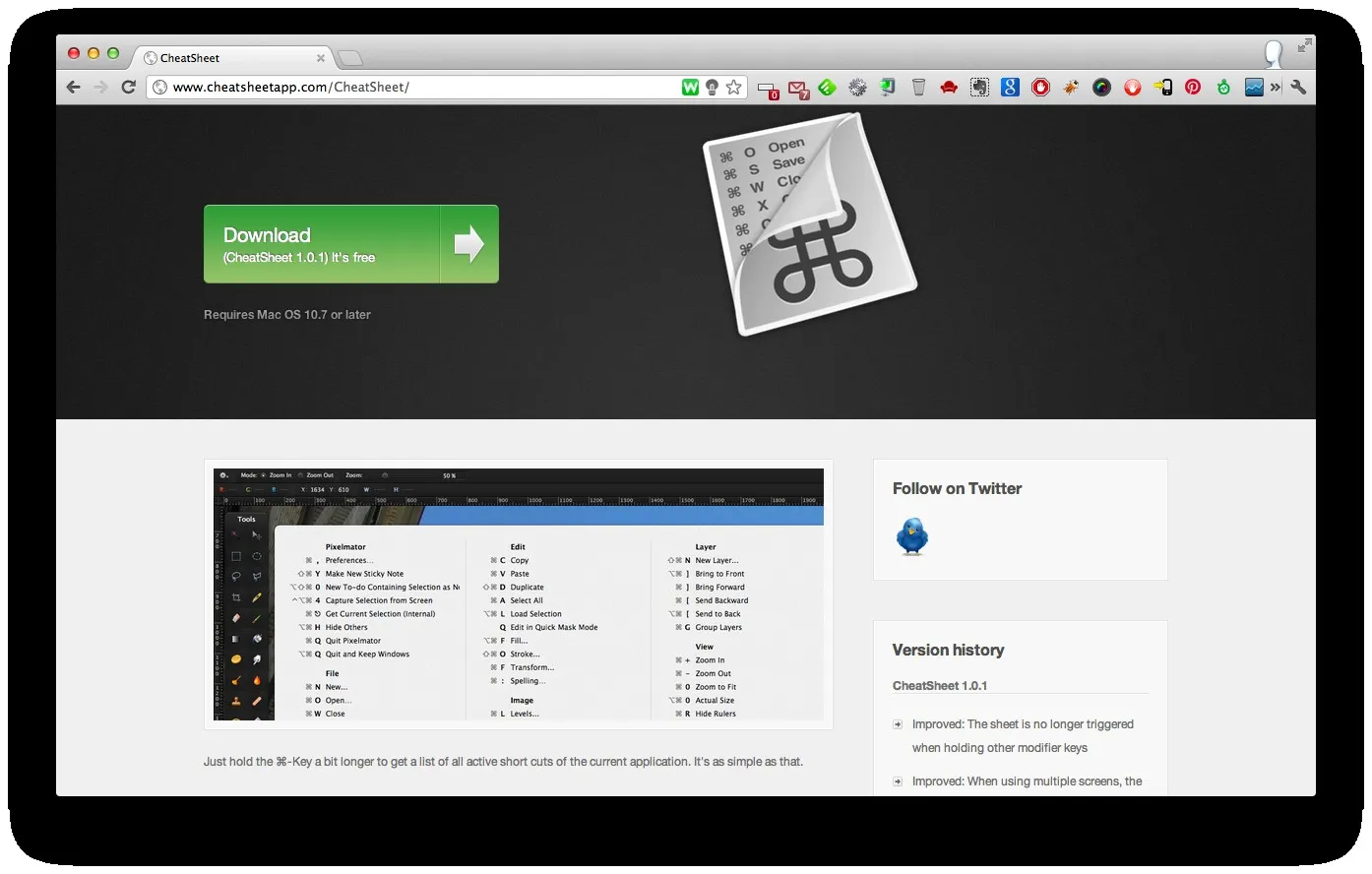Open Chrome wrench settings menu
The height and width of the screenshot is (874, 1372).
click(1298, 87)
